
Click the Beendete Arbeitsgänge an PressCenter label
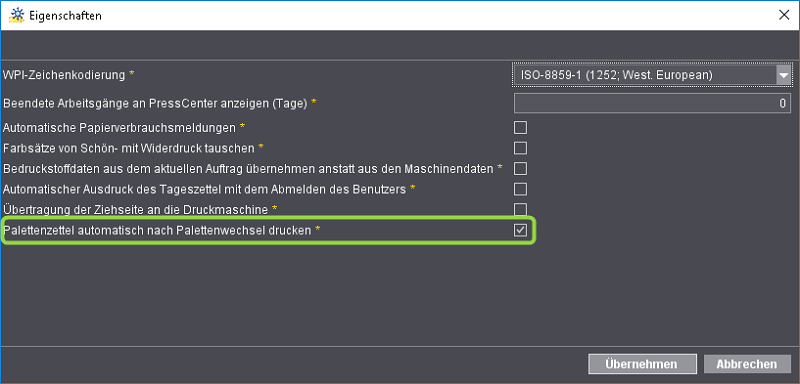(x=156, y=103)
